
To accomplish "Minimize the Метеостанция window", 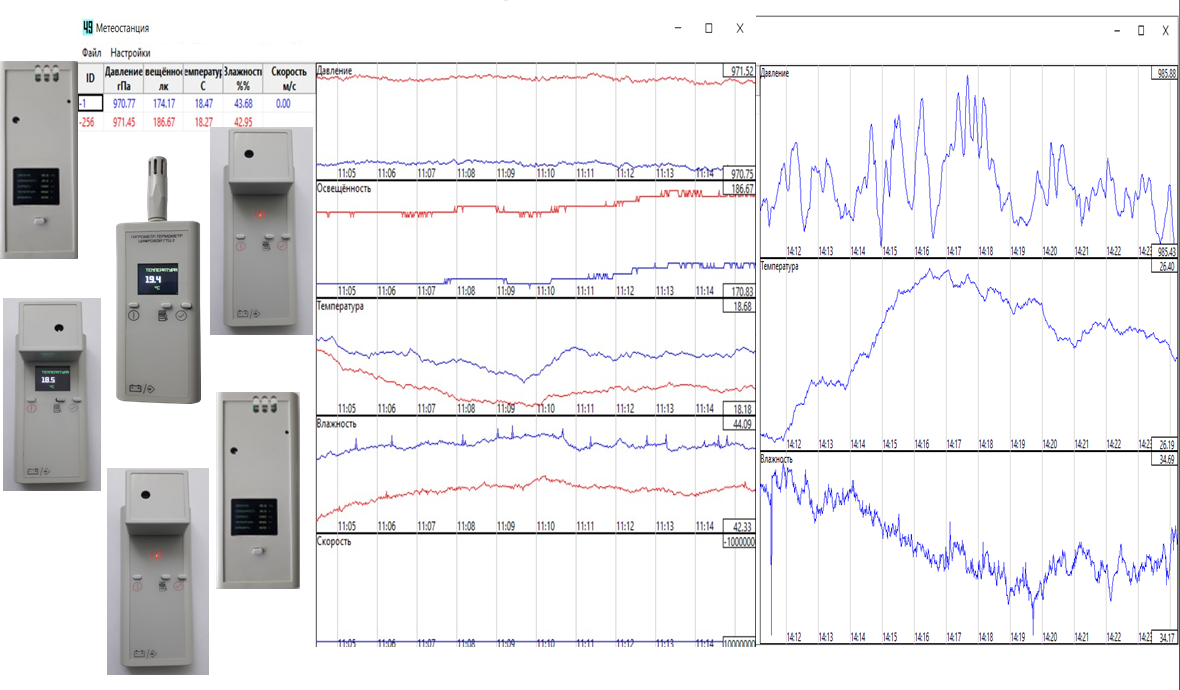I will [x=678, y=29].
